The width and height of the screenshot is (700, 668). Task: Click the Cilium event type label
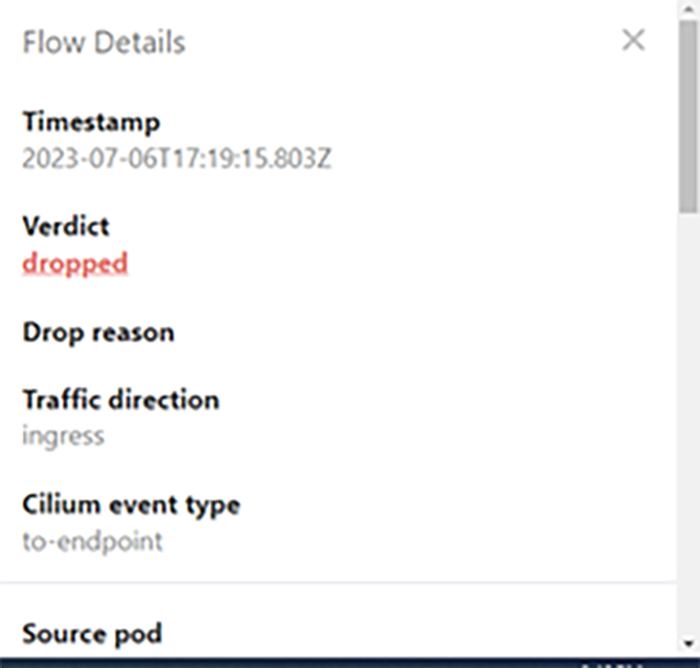pos(131,504)
